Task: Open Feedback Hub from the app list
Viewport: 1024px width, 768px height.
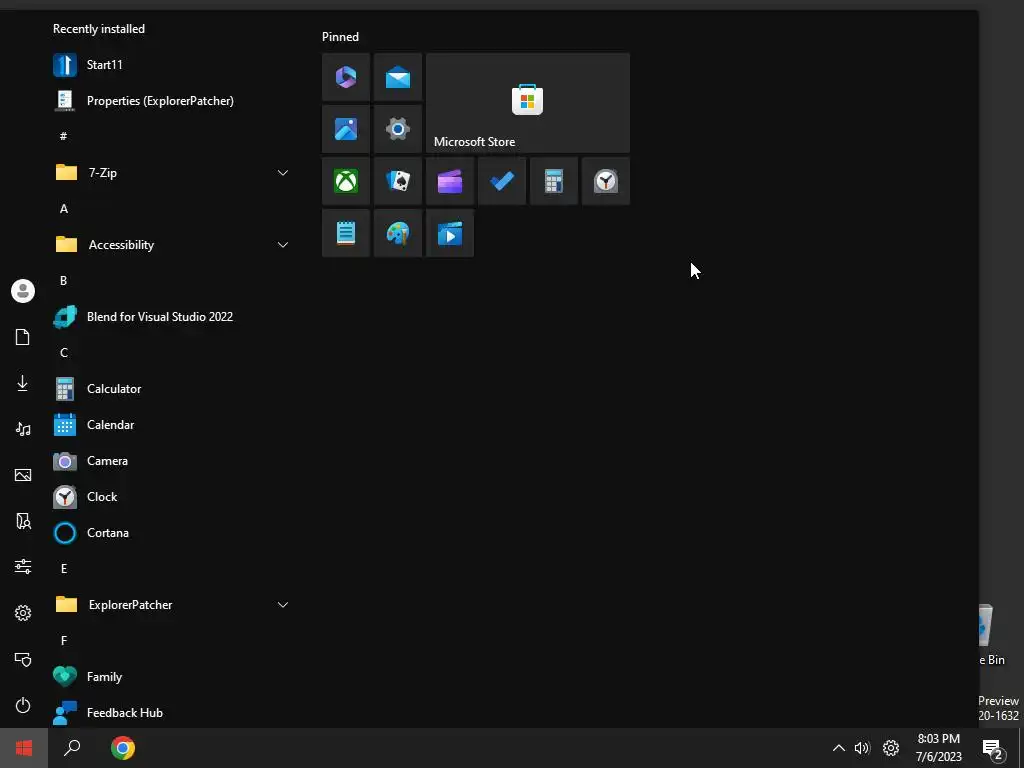Action: 173,712
